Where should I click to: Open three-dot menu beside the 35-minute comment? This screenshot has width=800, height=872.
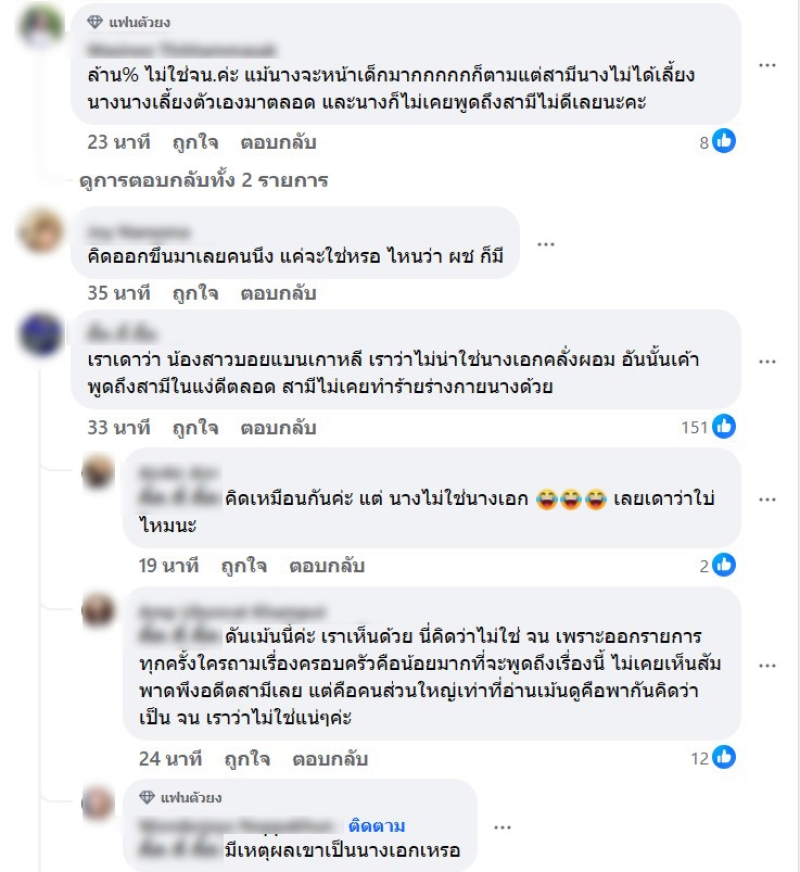[545, 244]
